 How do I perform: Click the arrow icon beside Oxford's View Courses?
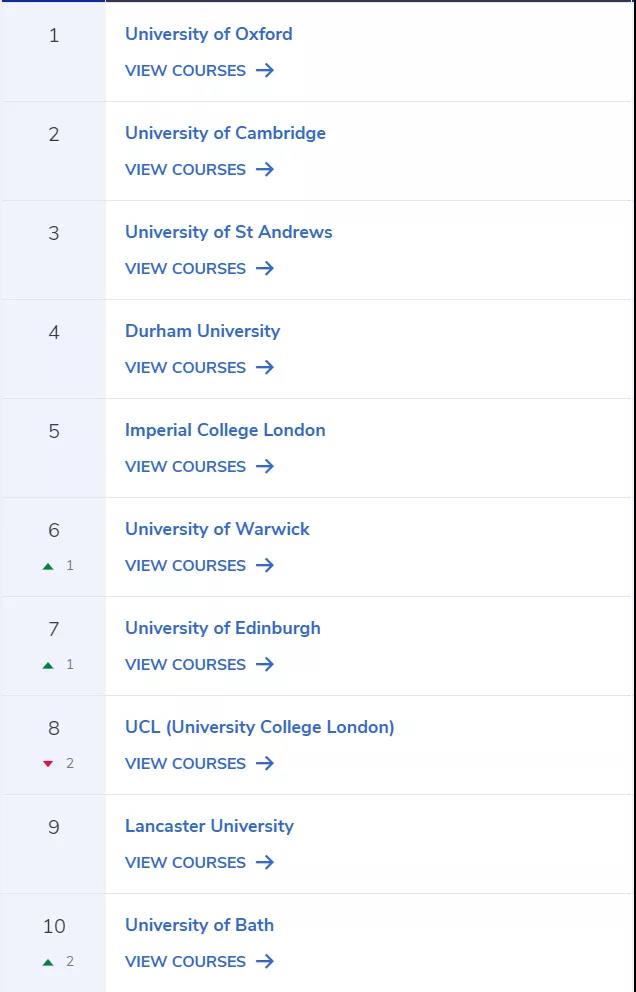click(265, 70)
